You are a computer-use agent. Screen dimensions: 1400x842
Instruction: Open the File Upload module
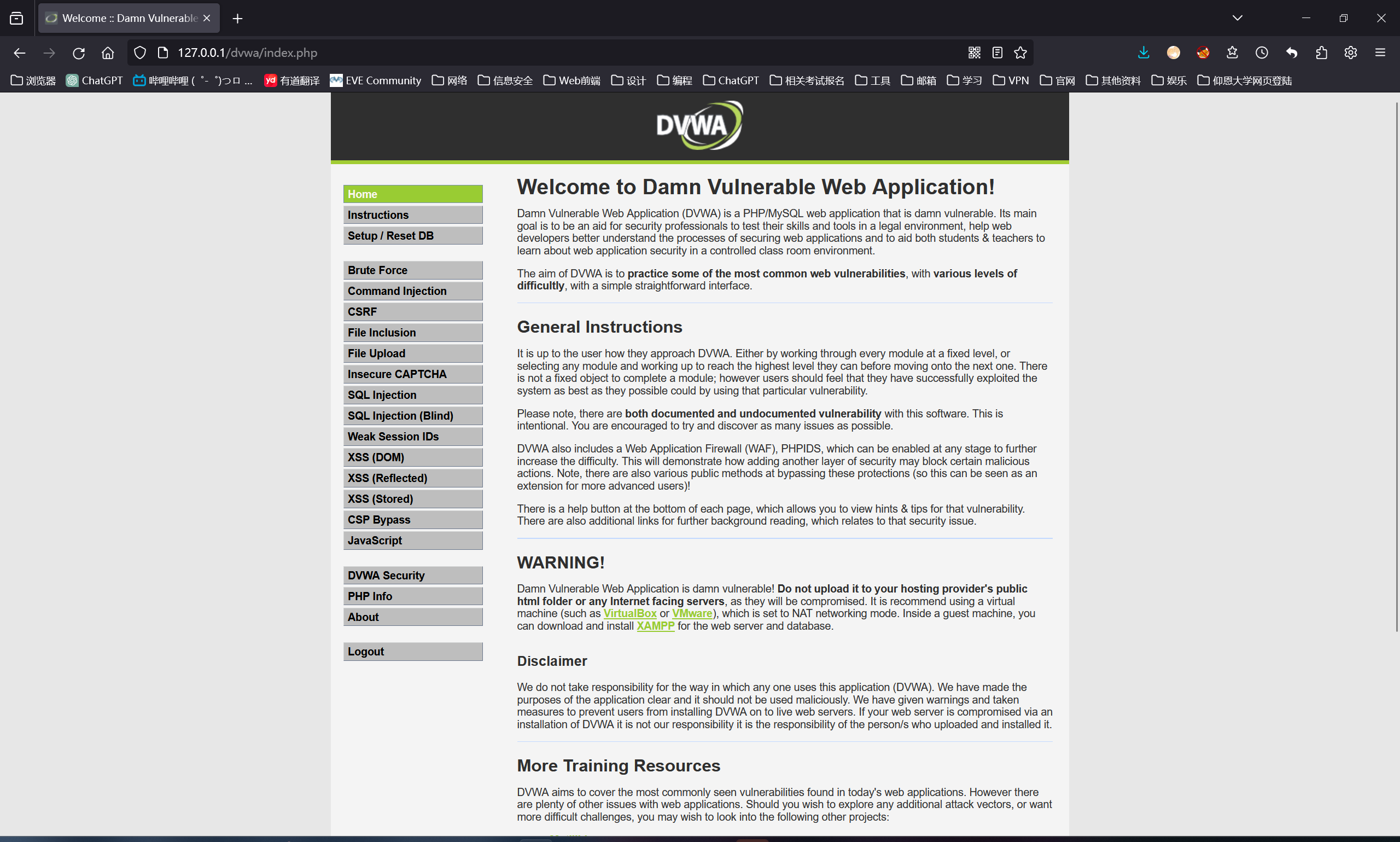[x=413, y=353]
